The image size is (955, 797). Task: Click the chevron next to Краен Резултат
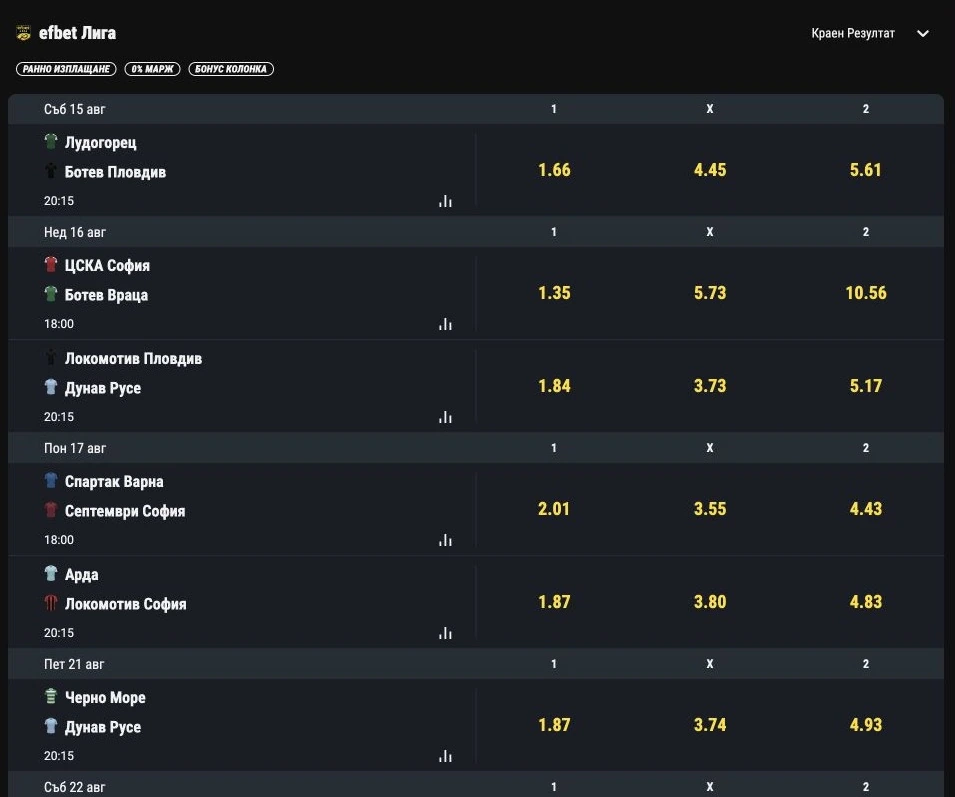(x=923, y=33)
